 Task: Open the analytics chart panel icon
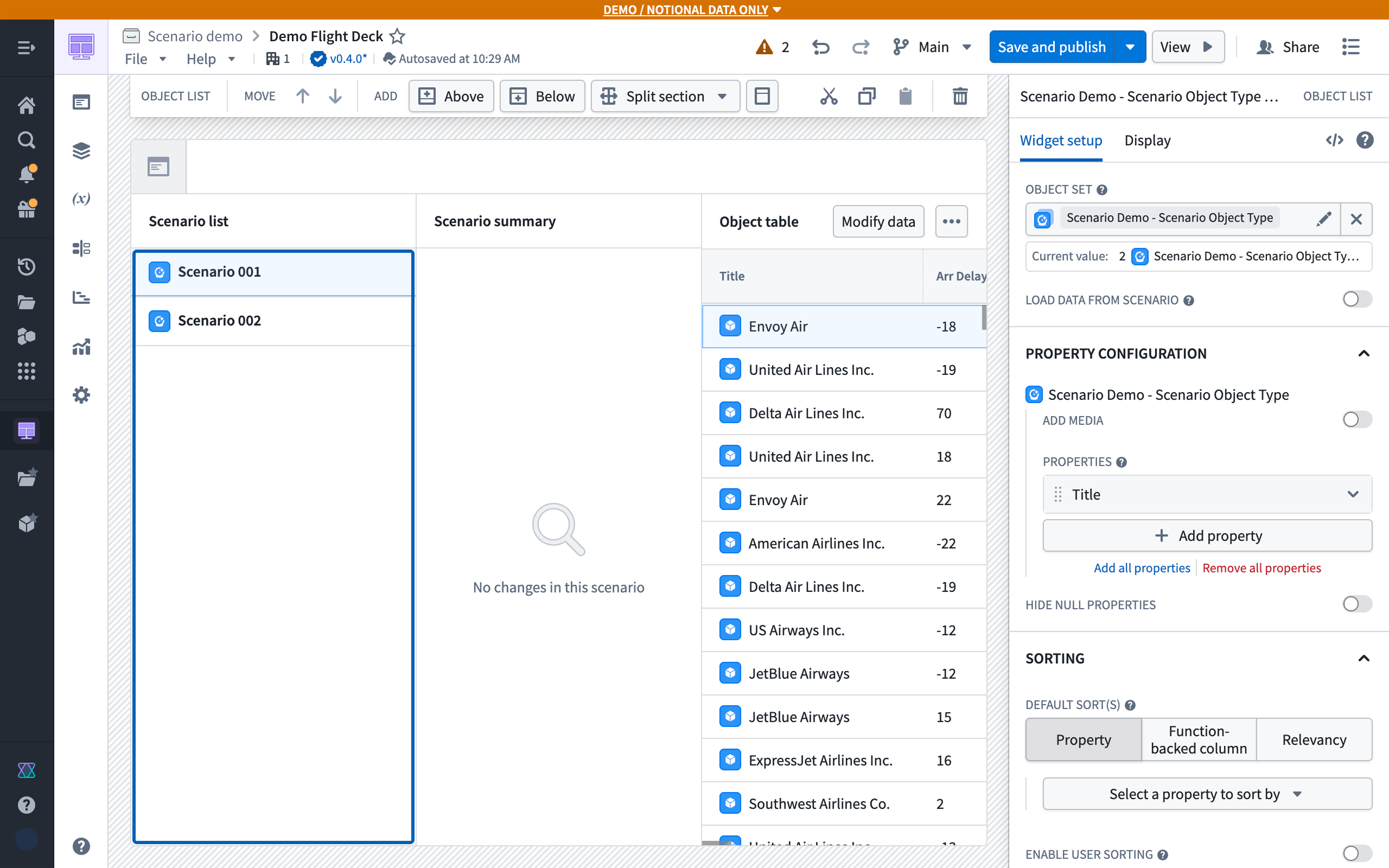(81, 347)
